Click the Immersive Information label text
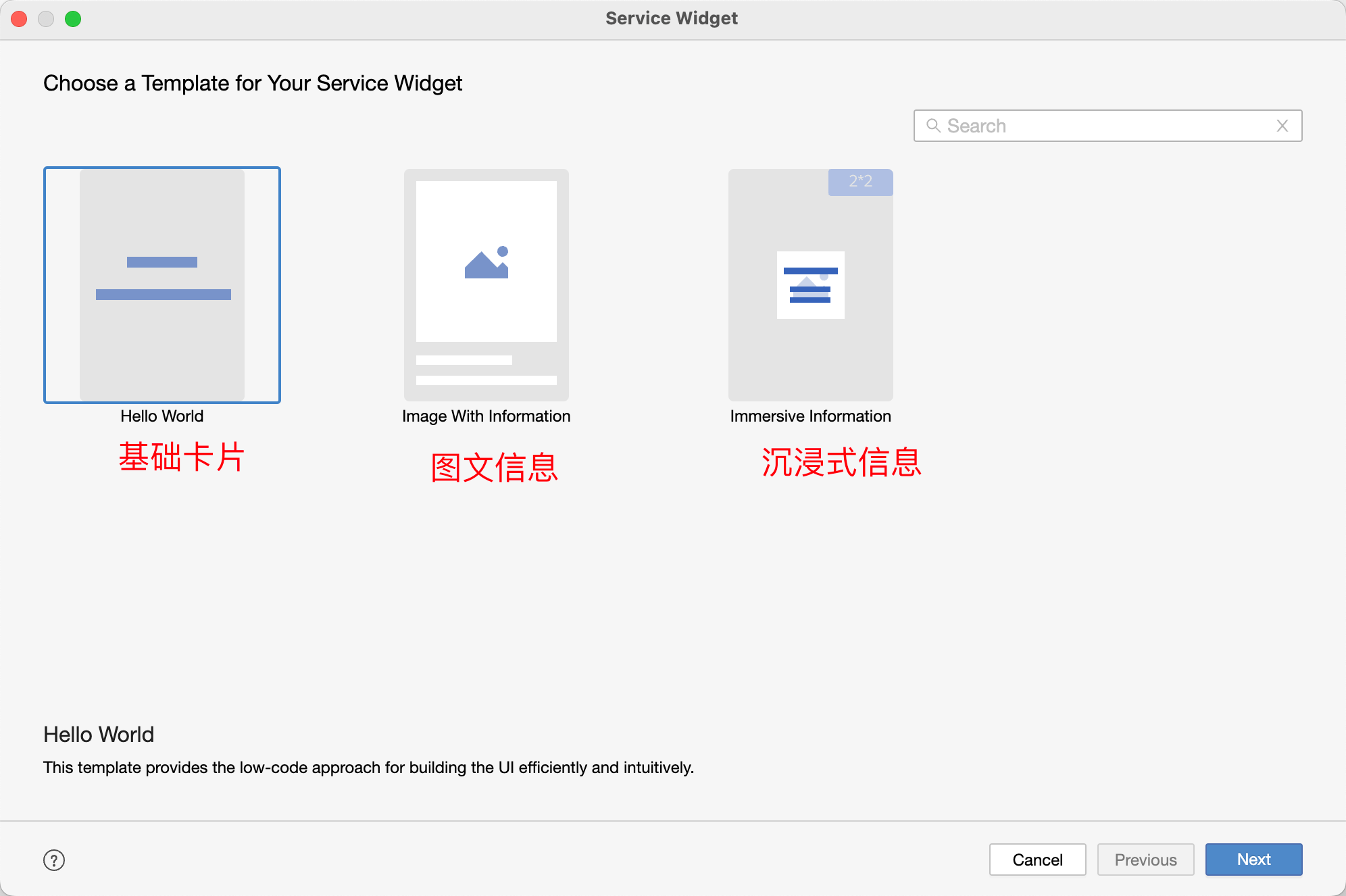1346x896 pixels. (x=810, y=416)
